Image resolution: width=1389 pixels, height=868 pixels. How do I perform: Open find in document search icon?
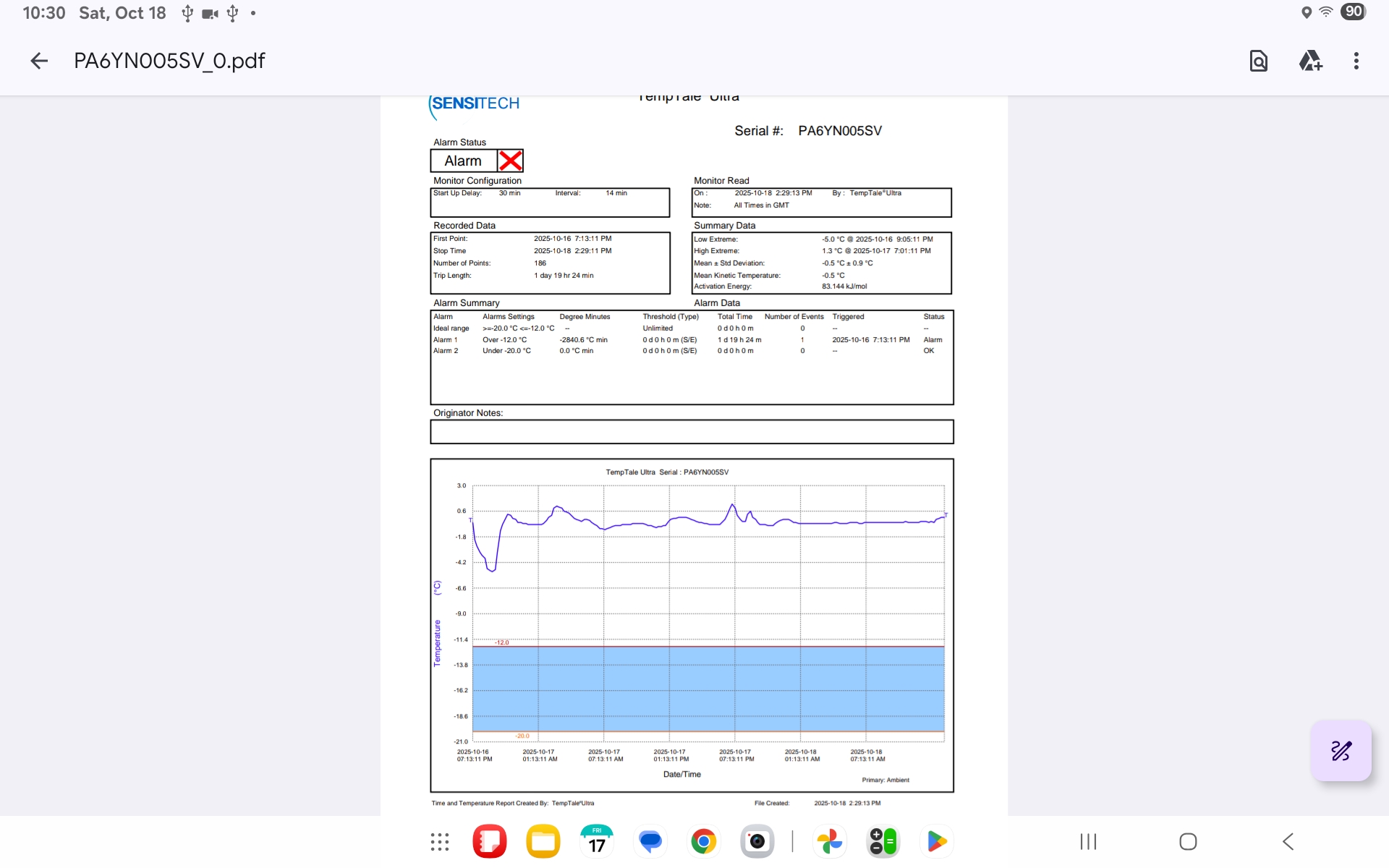pos(1259,61)
